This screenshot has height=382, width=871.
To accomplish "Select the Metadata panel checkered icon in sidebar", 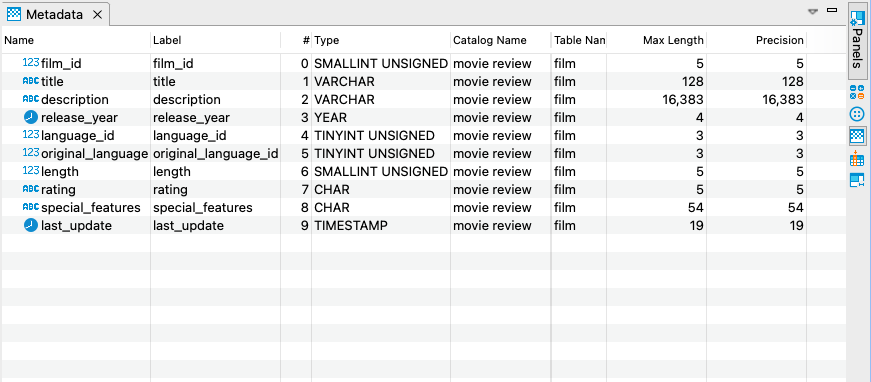I will 857,137.
